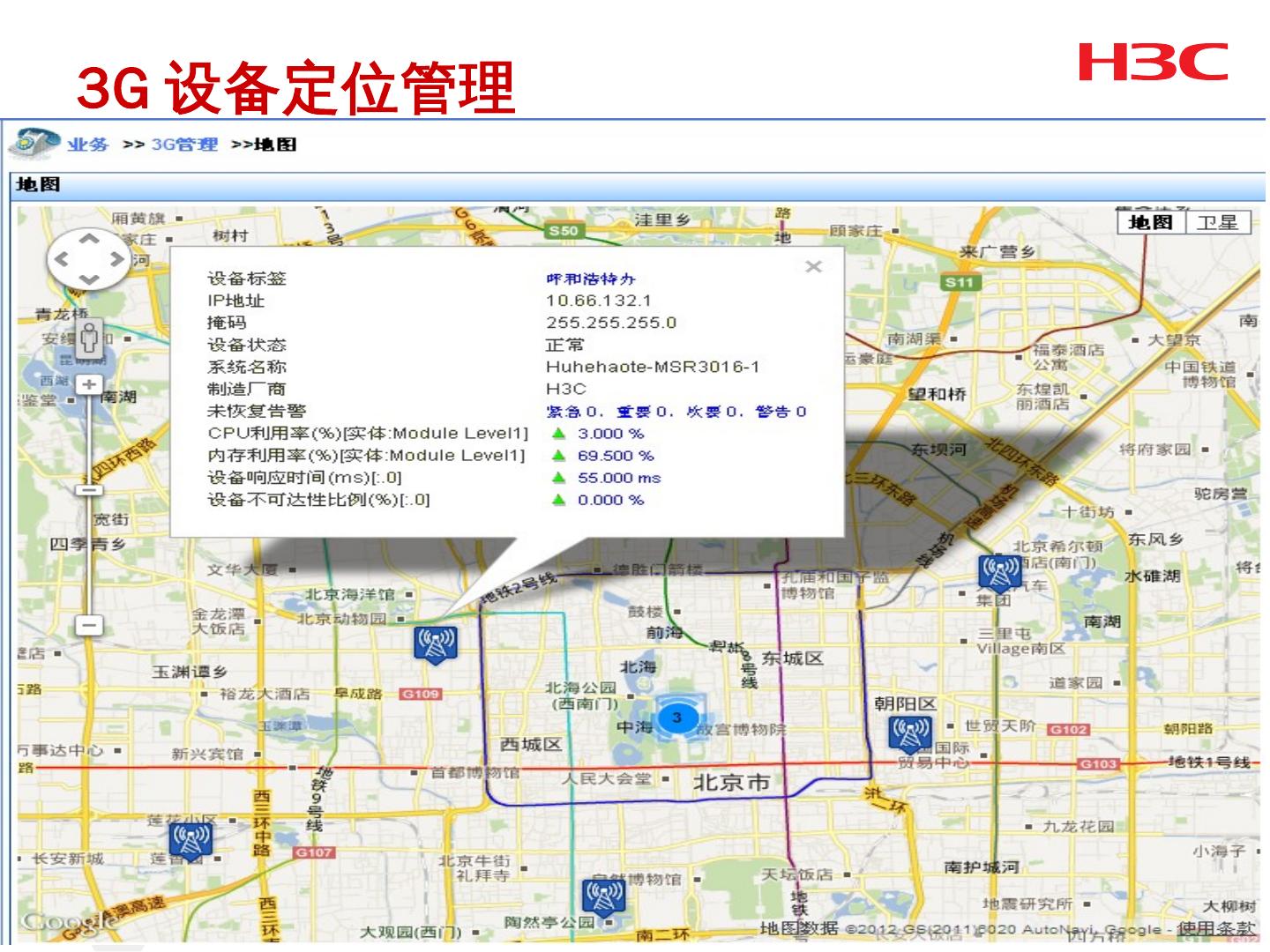The height and width of the screenshot is (952, 1270).
Task: Click the zoom slider handle
Action: pyautogui.click(x=89, y=489)
